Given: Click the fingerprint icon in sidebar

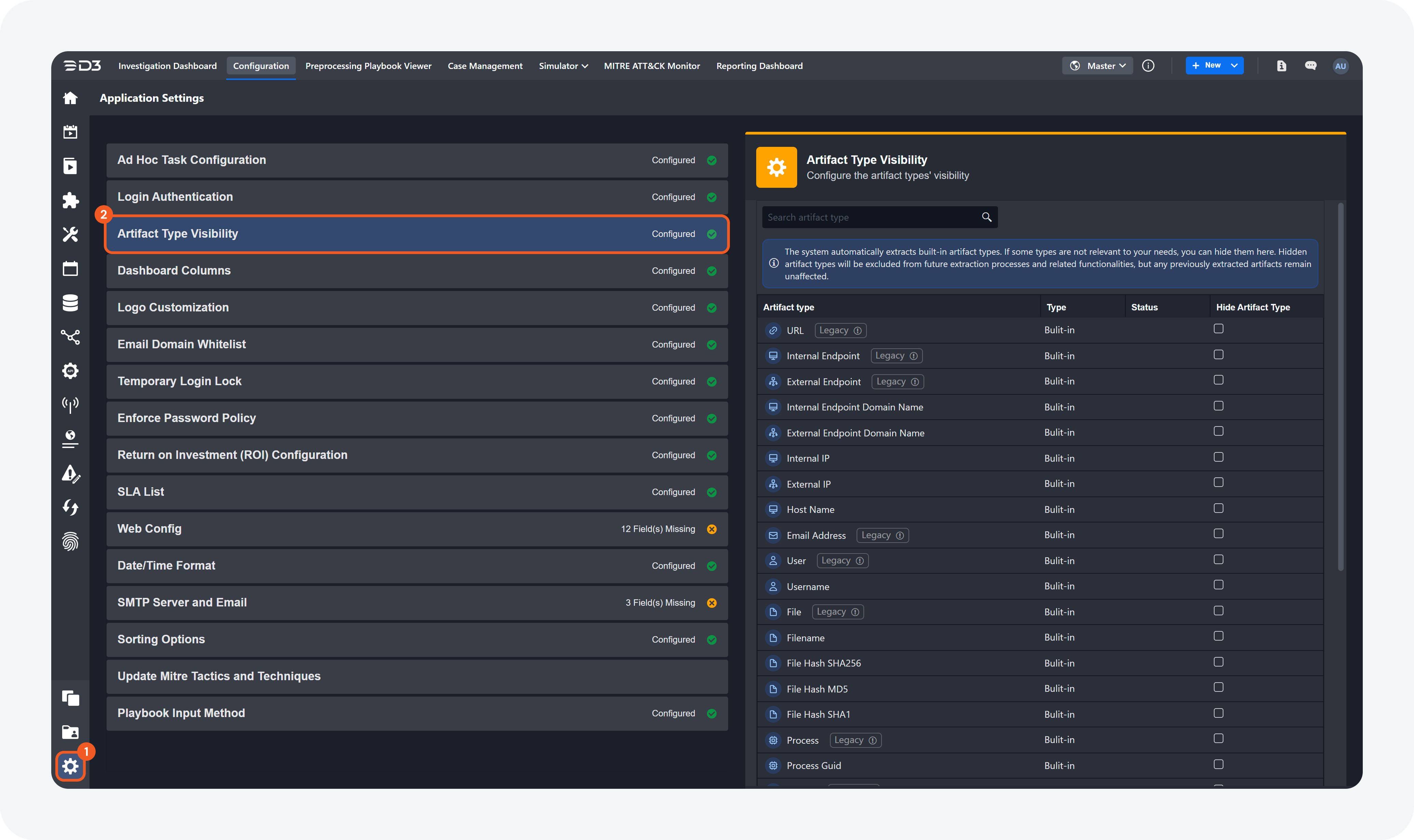Looking at the screenshot, I should click(70, 542).
